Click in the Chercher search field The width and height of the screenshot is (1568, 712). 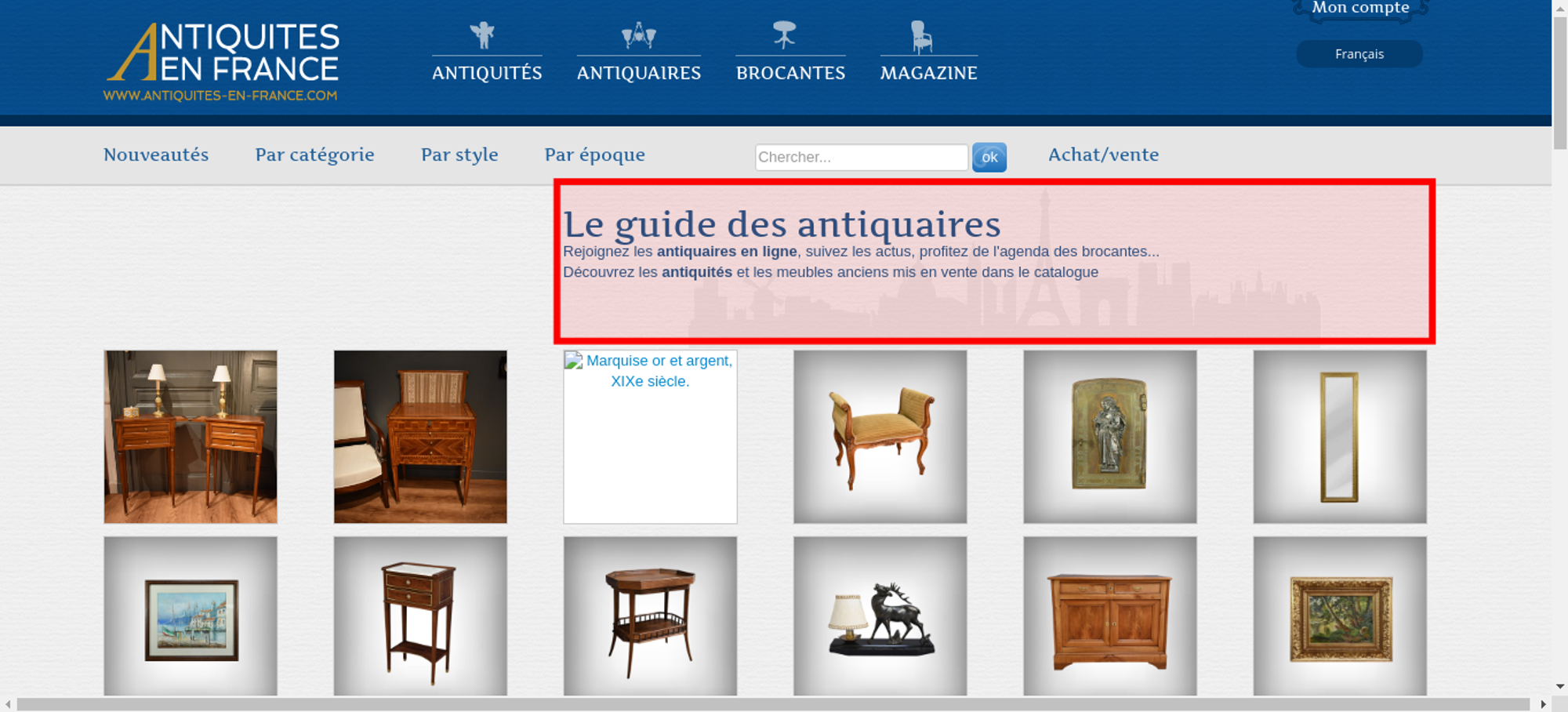[861, 157]
